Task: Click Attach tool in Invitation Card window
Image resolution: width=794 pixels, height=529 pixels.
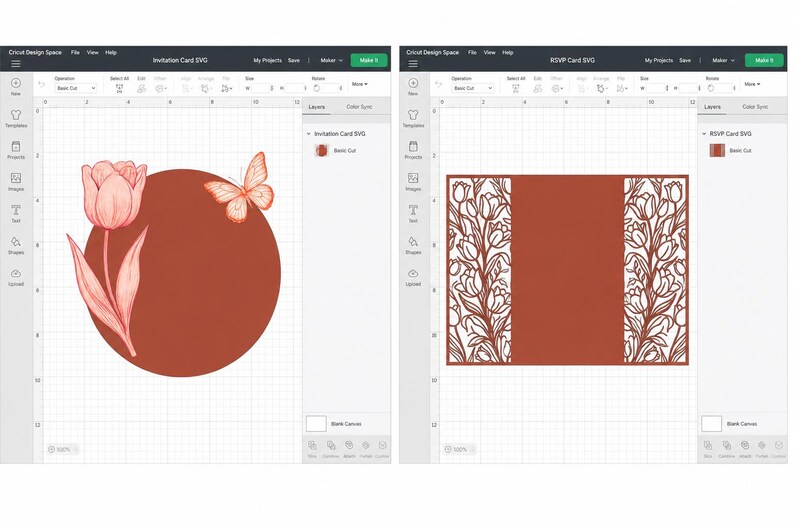Action: tap(349, 449)
